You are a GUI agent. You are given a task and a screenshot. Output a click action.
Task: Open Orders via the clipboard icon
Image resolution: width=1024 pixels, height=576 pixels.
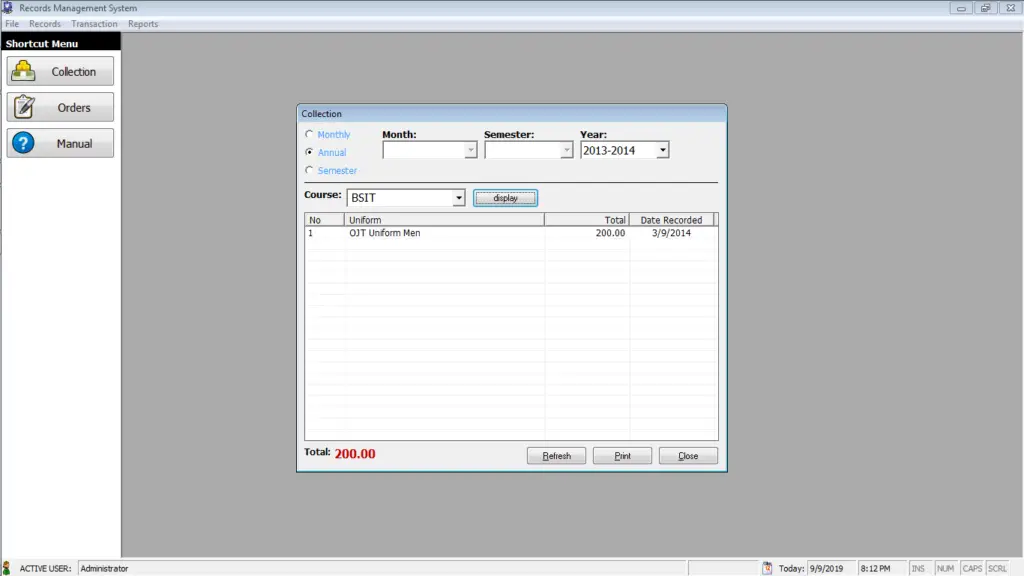24,106
